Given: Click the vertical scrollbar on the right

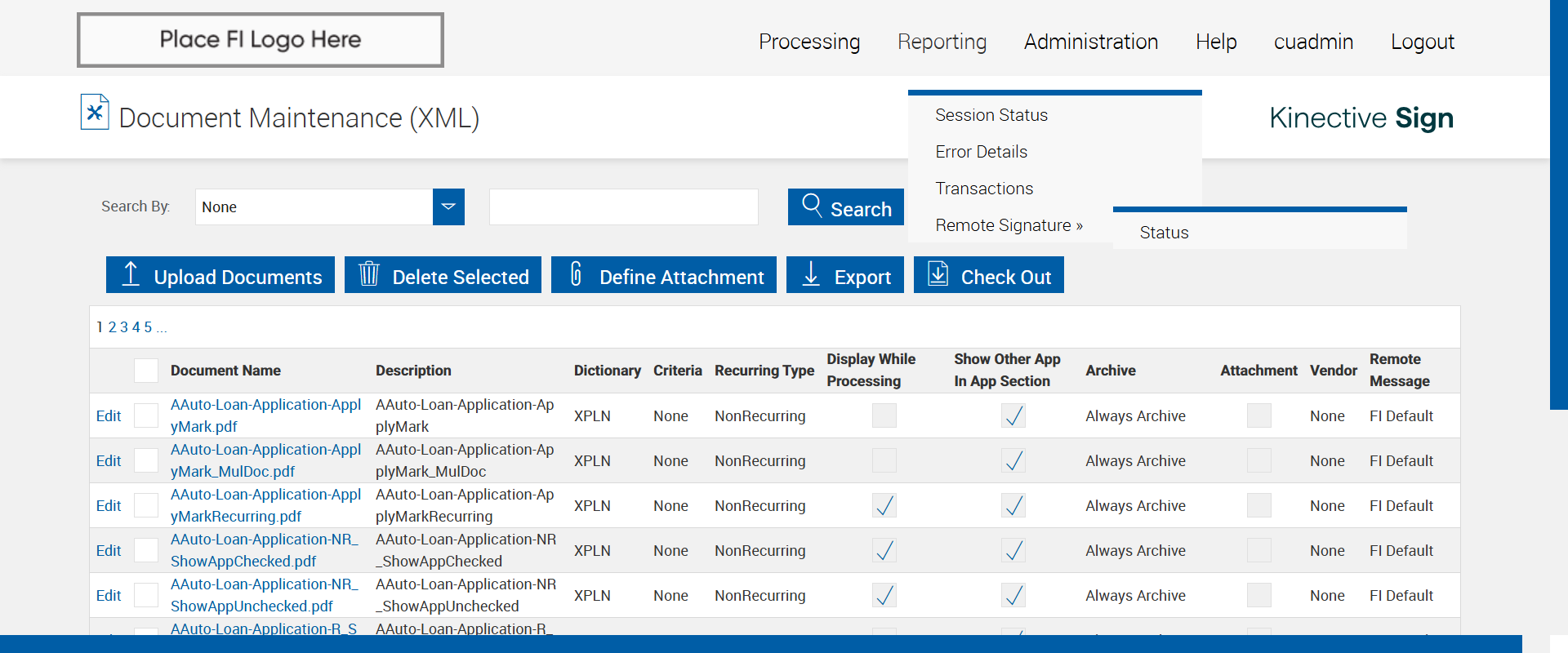Looking at the screenshot, I should pyautogui.click(x=1558, y=204).
